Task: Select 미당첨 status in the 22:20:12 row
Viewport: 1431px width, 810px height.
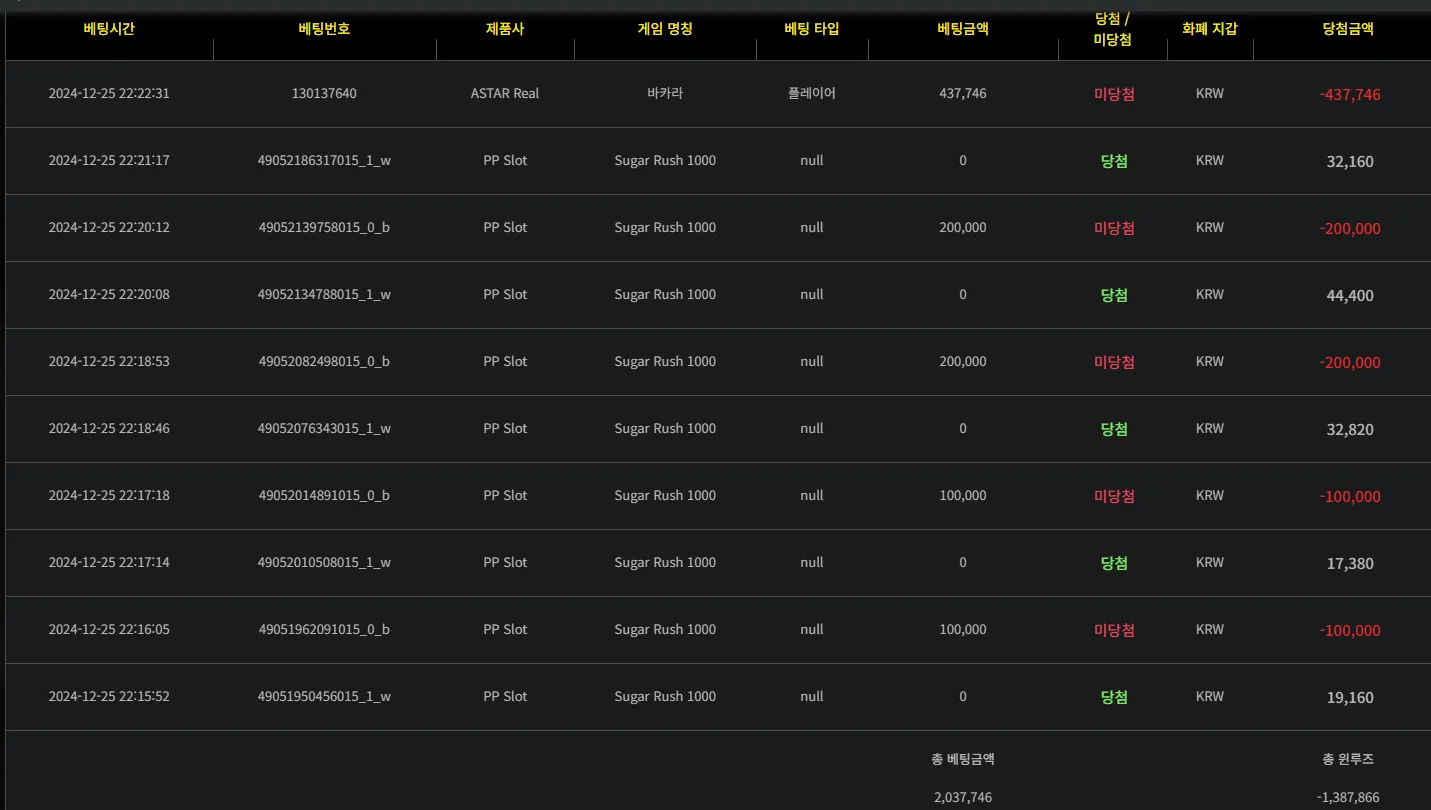Action: (x=1114, y=228)
